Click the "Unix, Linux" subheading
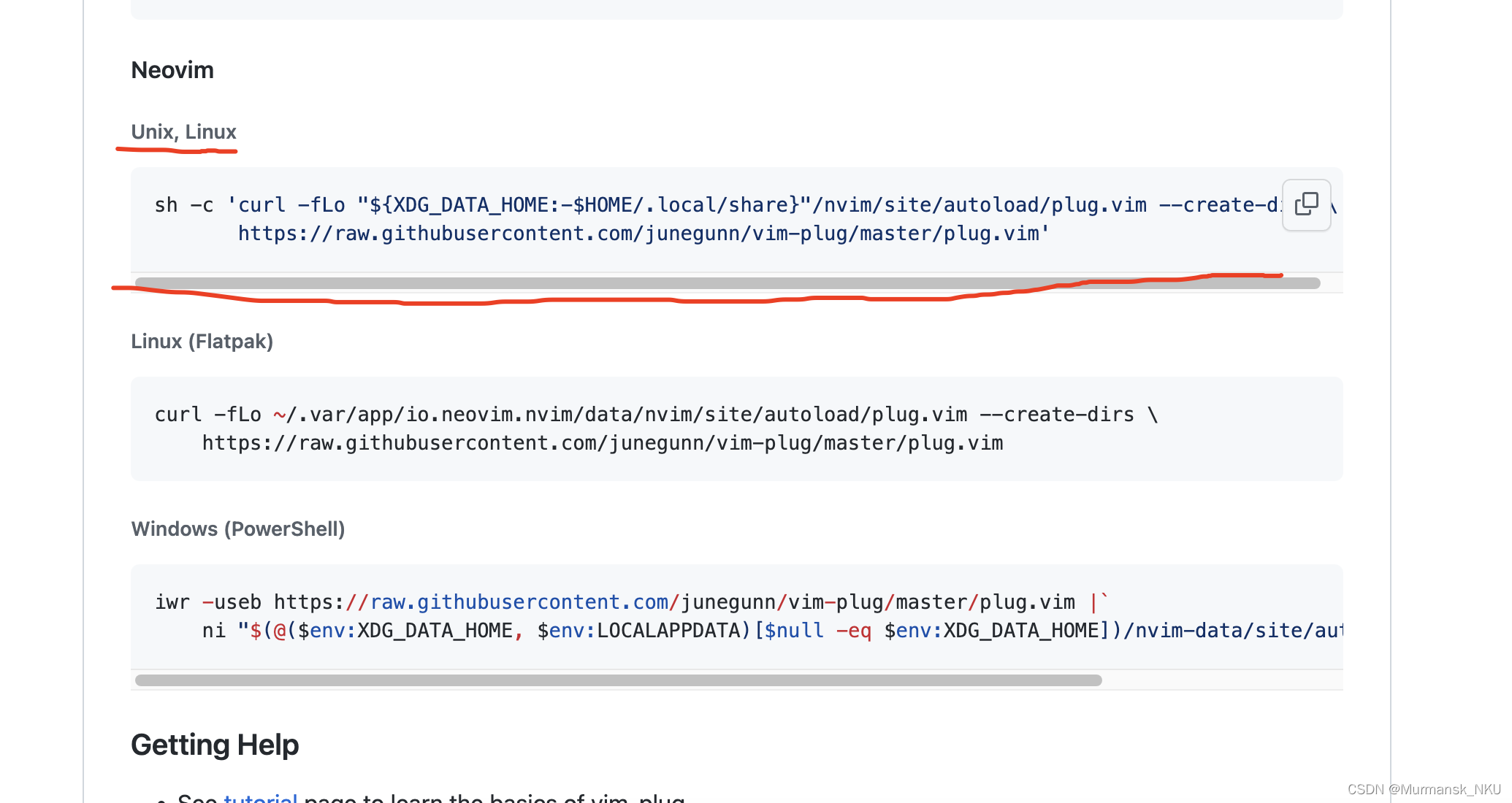 (183, 132)
